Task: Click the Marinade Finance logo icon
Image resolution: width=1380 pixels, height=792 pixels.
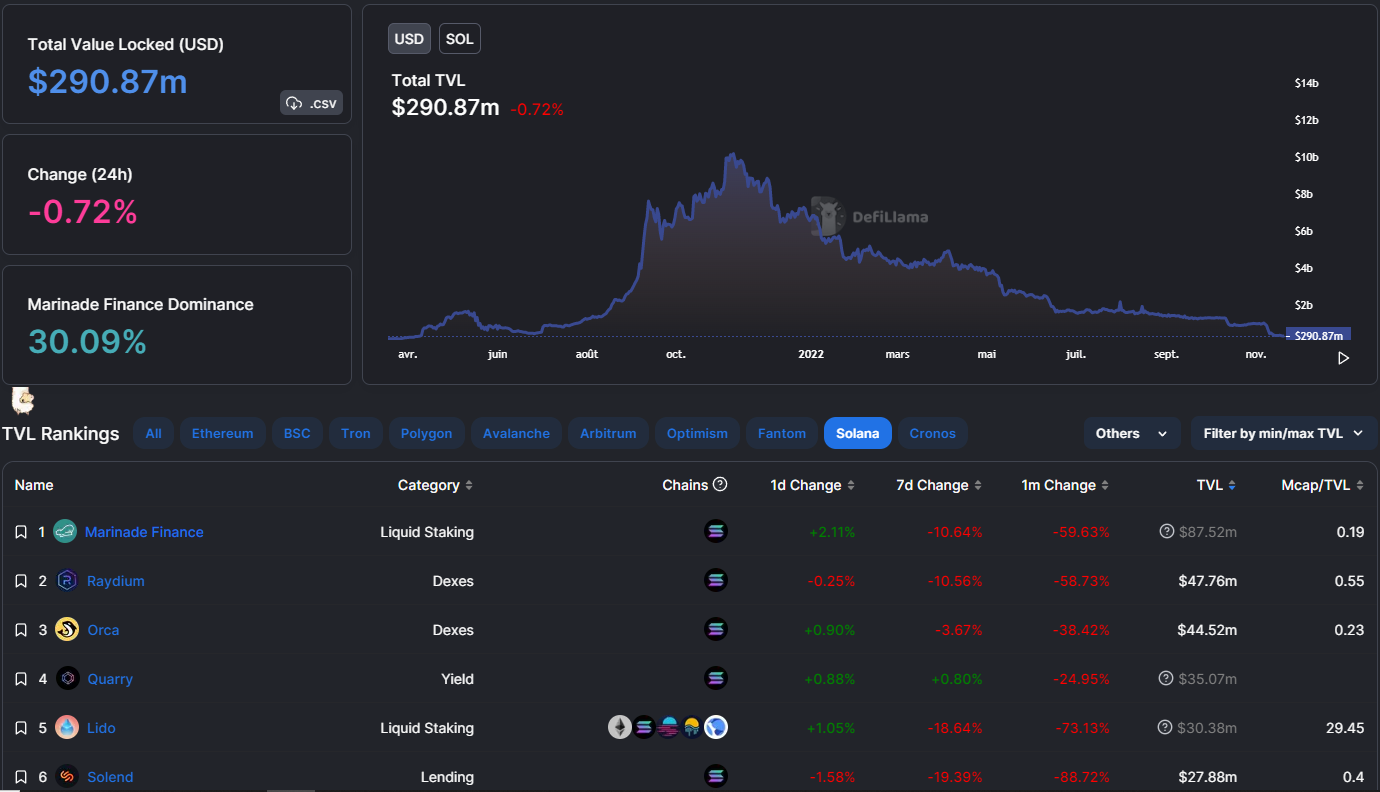Action: [x=65, y=532]
